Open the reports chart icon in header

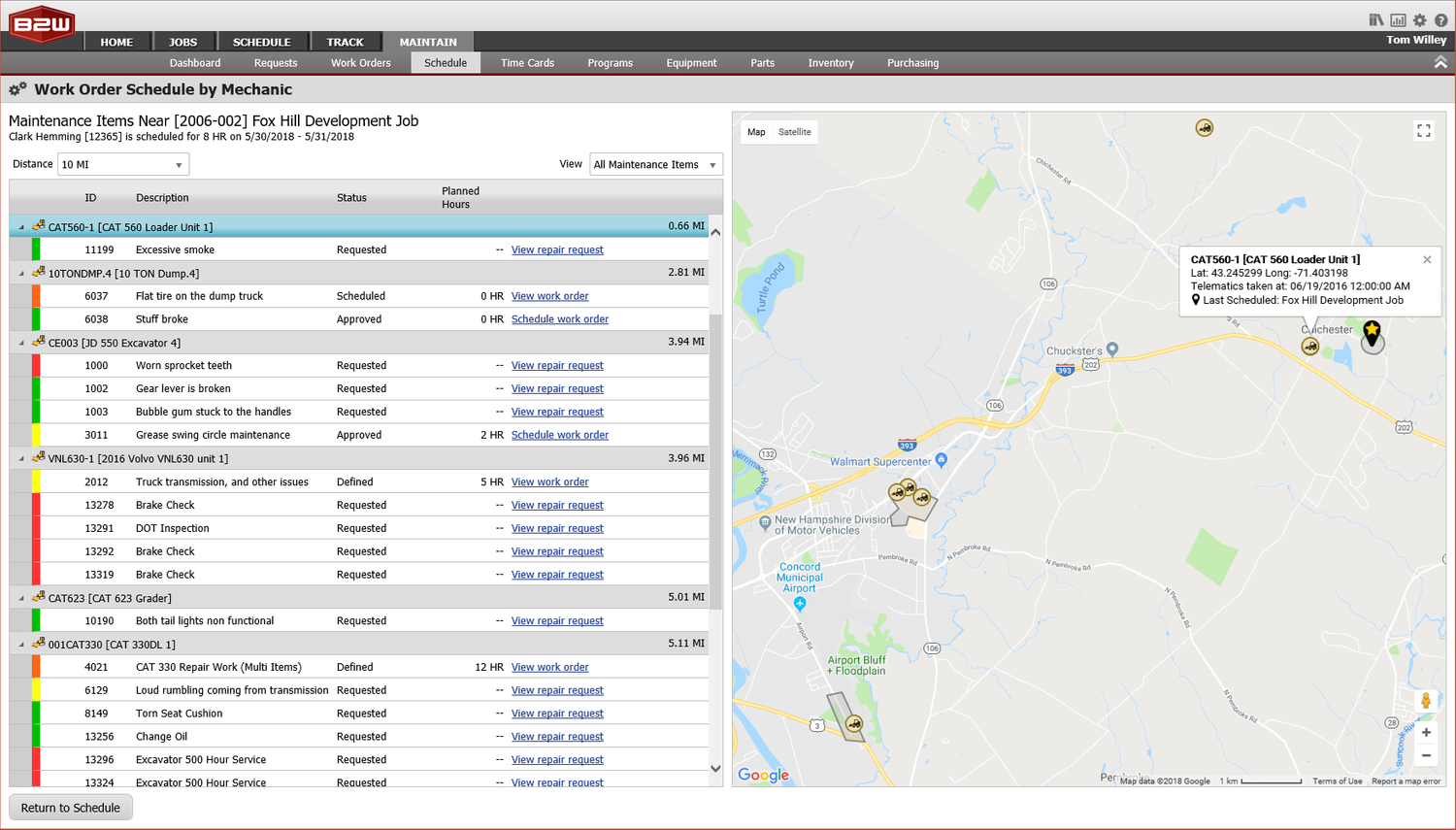click(x=1398, y=20)
